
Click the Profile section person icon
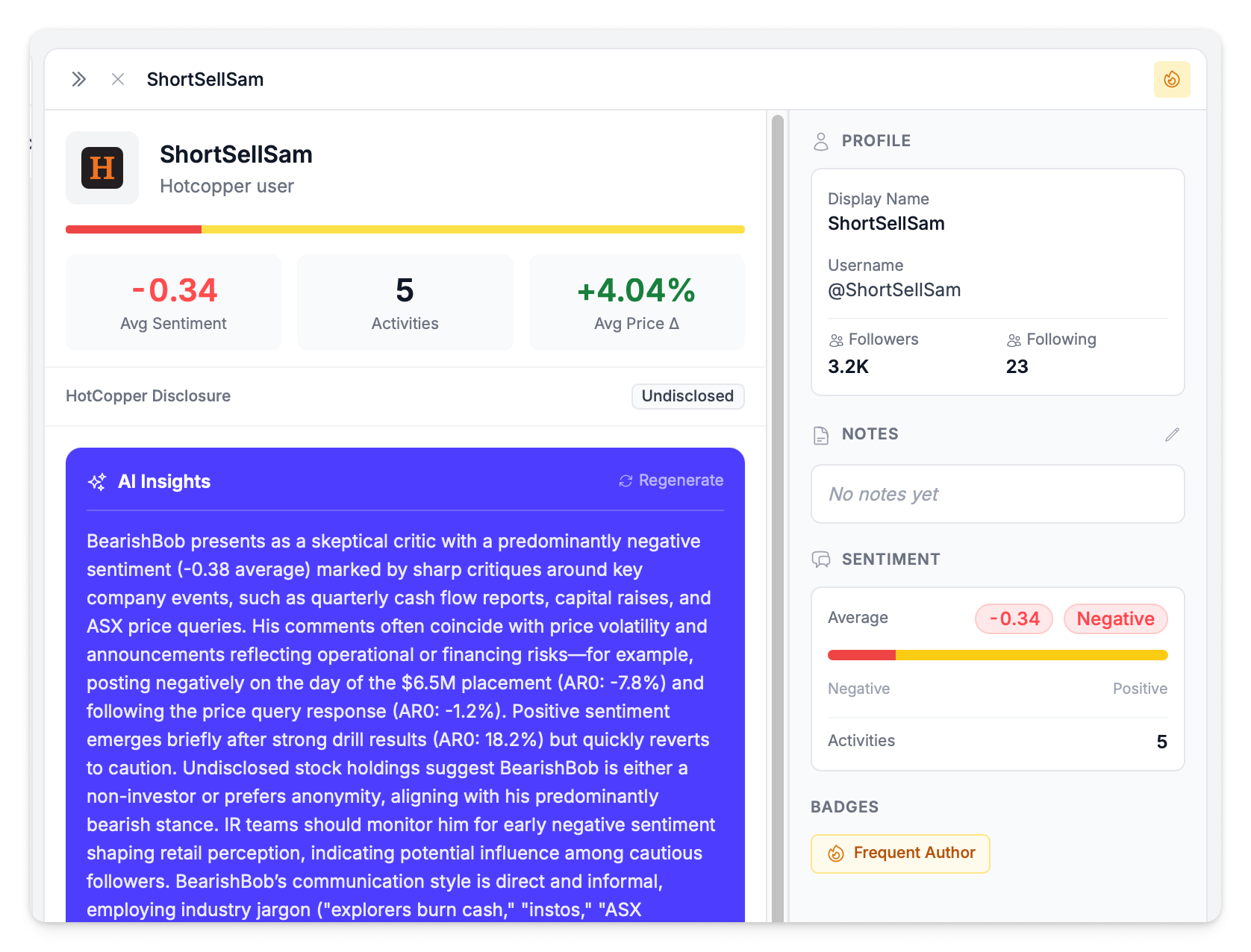pos(821,141)
